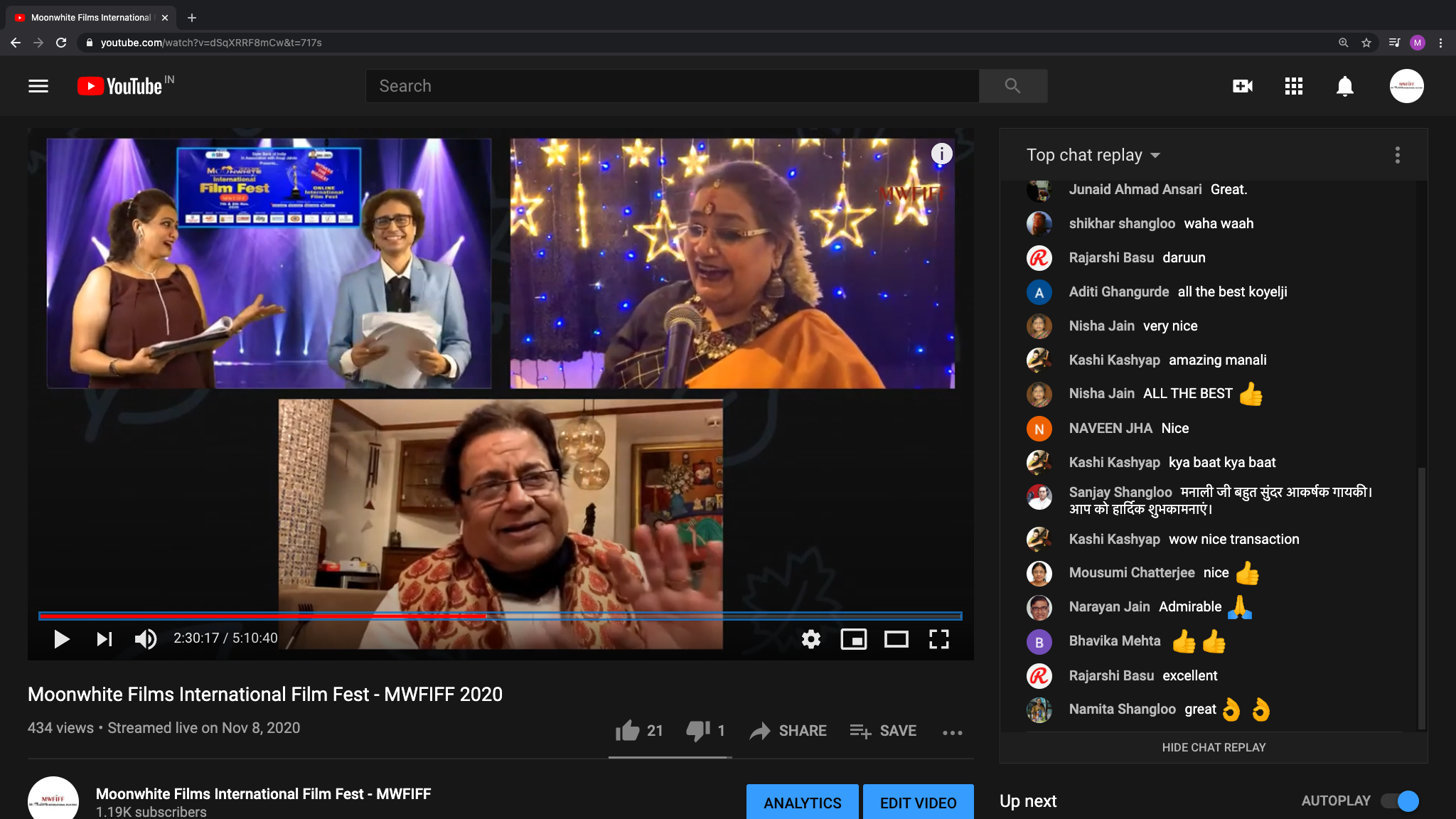1456x819 pixels.
Task: Open player settings gear
Action: coord(811,639)
